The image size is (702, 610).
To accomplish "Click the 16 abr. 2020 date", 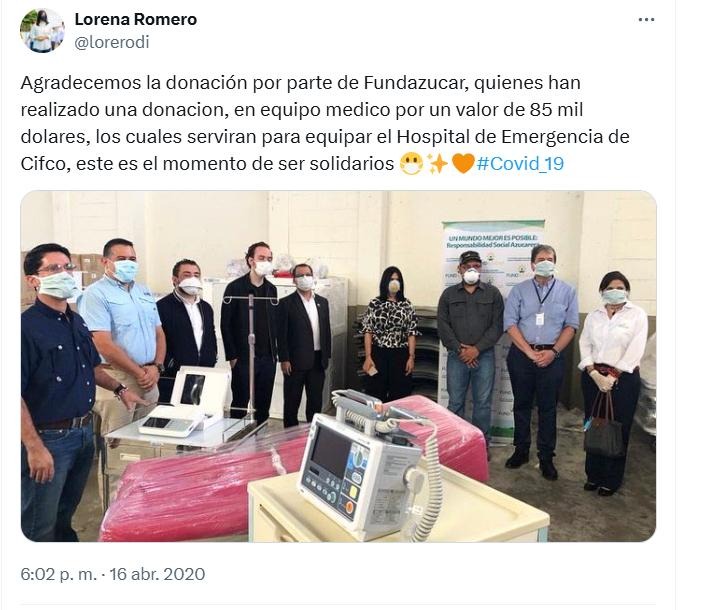I will pos(157,574).
